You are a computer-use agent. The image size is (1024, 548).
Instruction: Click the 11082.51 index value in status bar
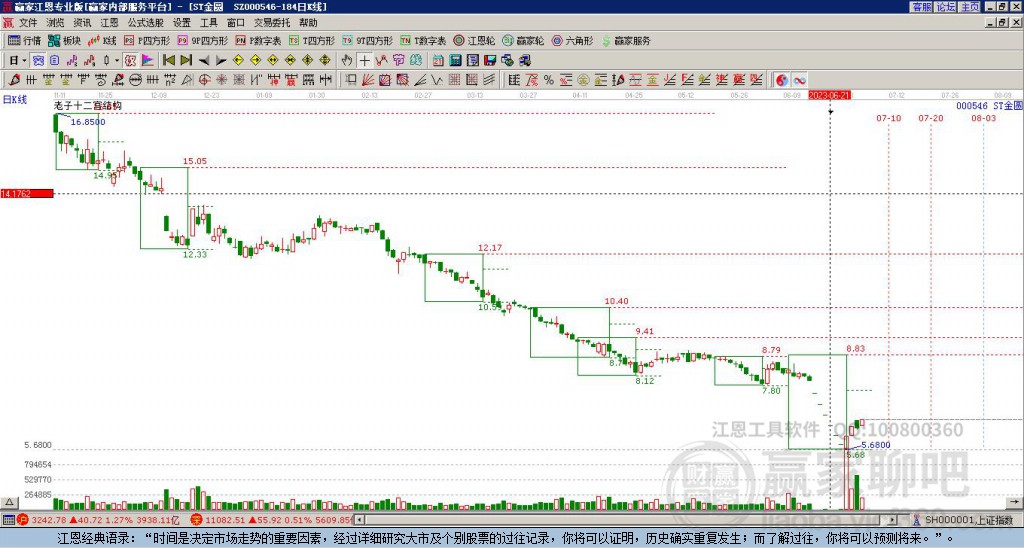(x=225, y=520)
